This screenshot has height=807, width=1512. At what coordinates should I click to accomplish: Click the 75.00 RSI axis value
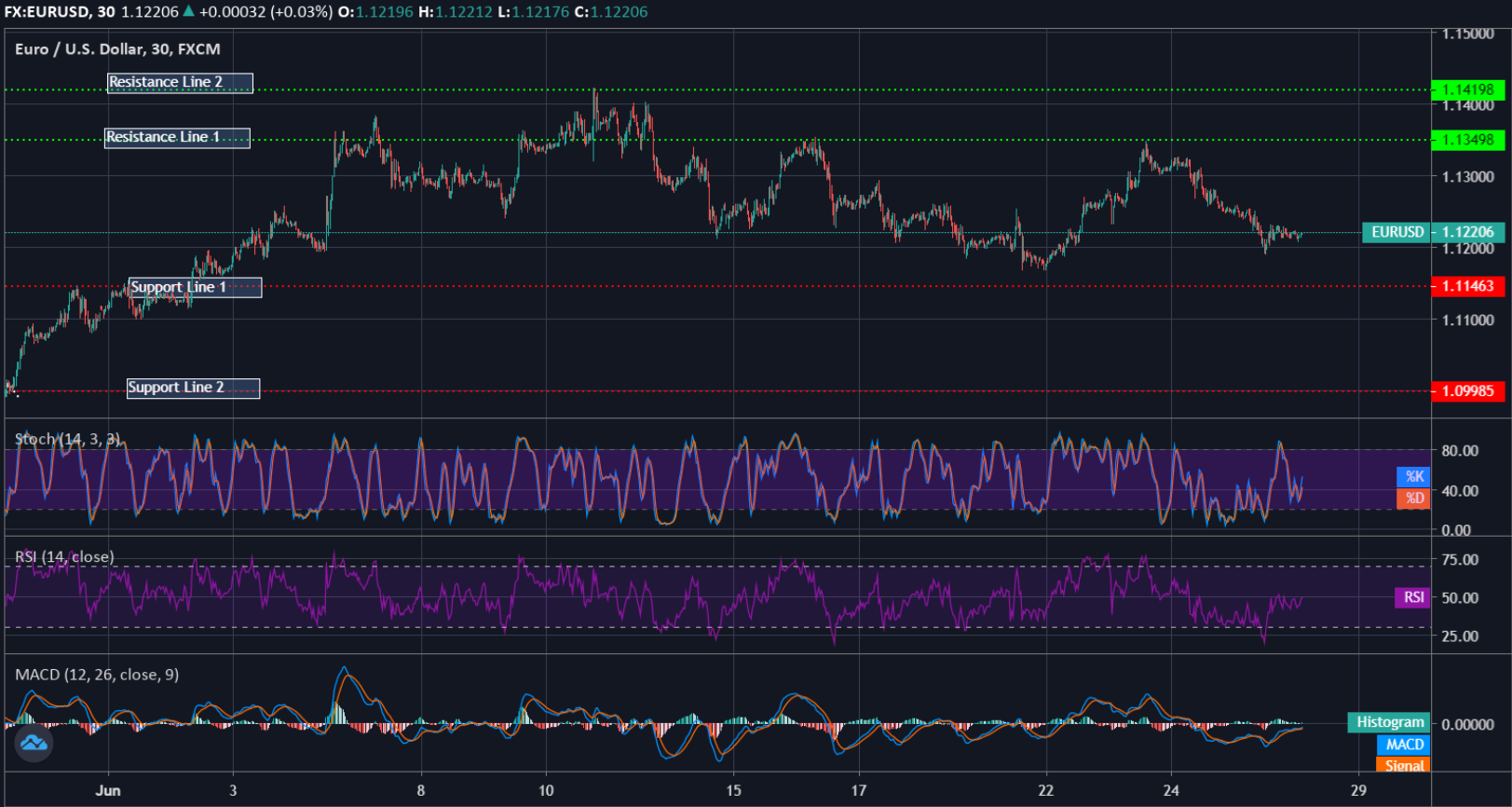[x=1460, y=560]
